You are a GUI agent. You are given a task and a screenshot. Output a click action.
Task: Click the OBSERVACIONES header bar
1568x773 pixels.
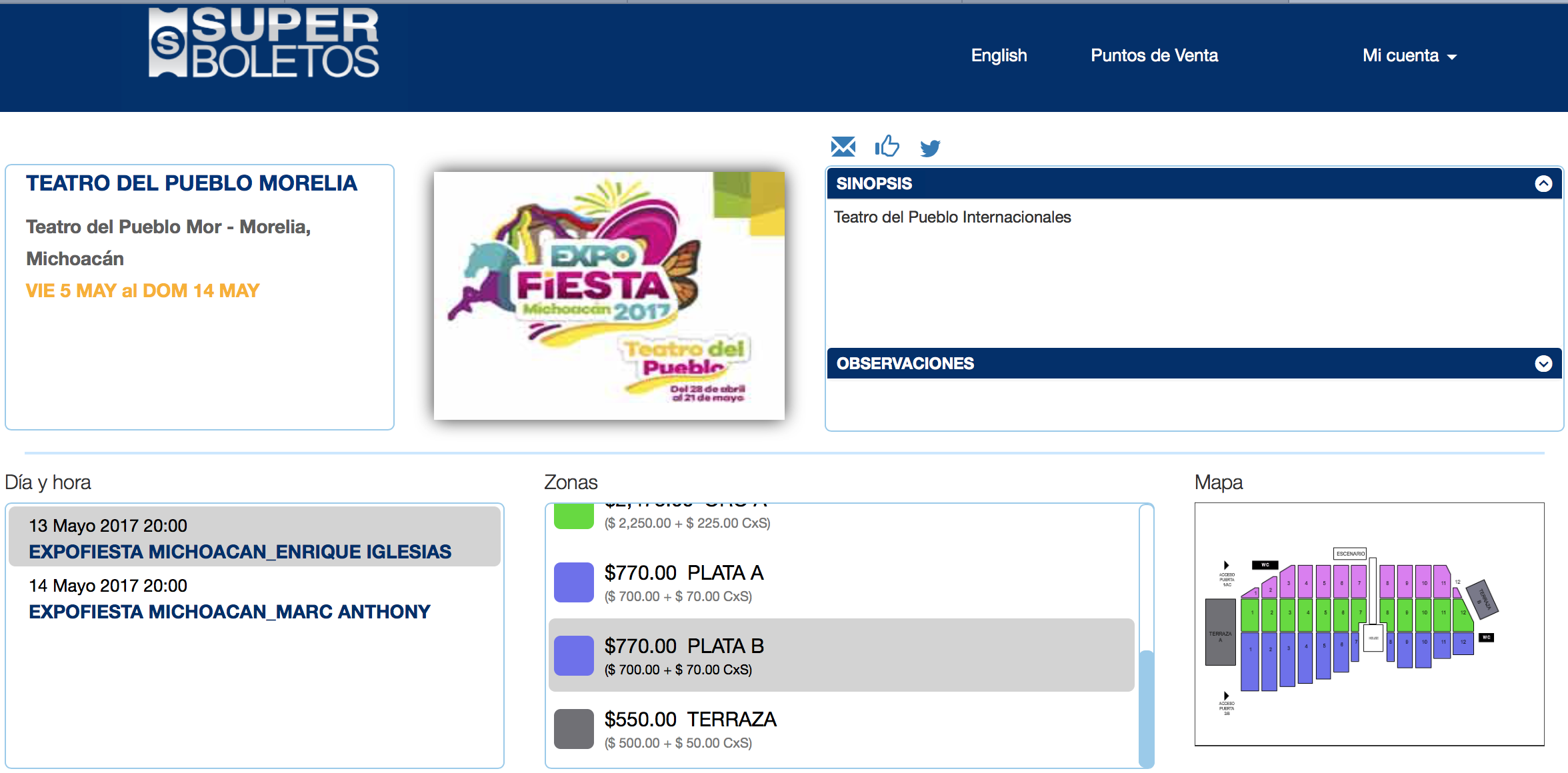pos(1193,363)
